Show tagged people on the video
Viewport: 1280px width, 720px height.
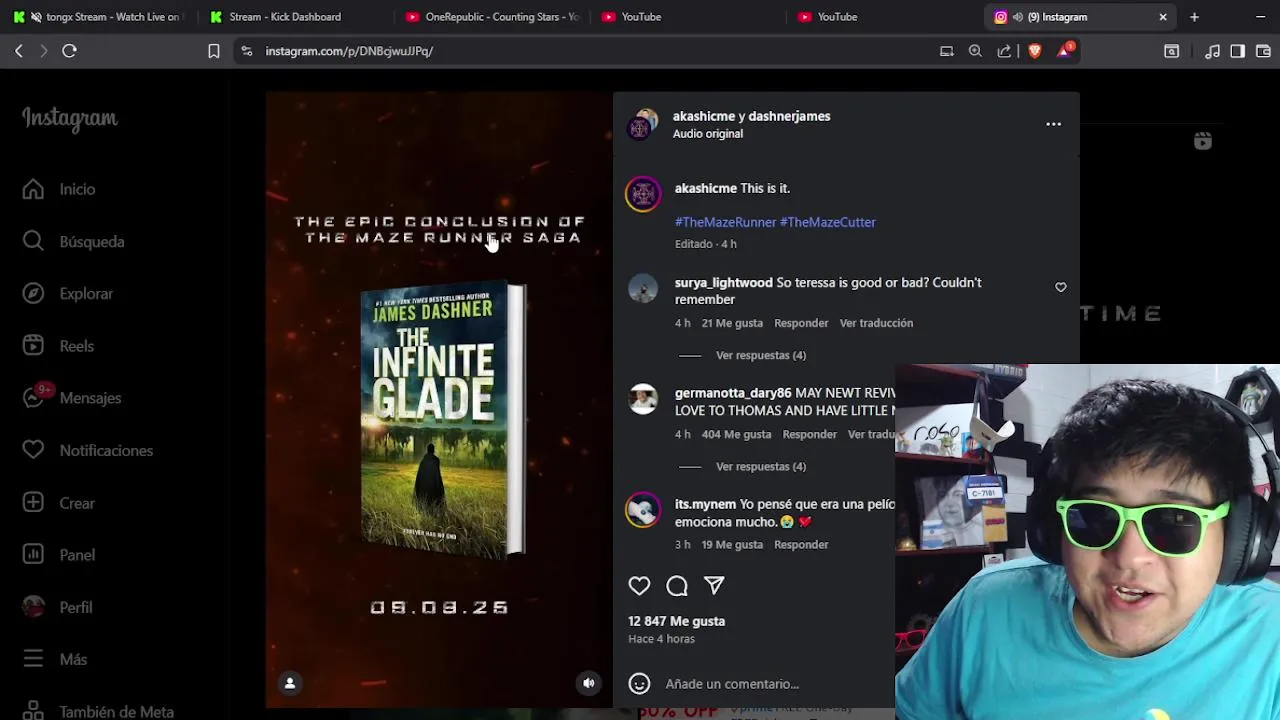(290, 683)
